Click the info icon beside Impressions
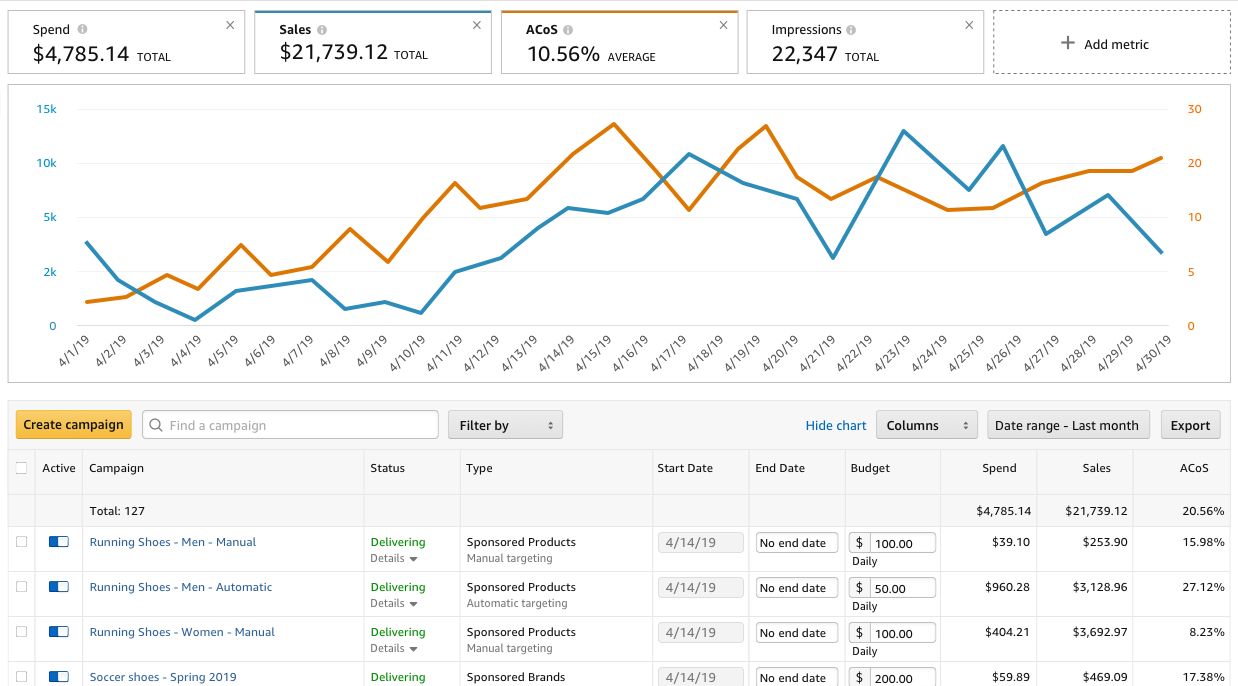 point(851,30)
